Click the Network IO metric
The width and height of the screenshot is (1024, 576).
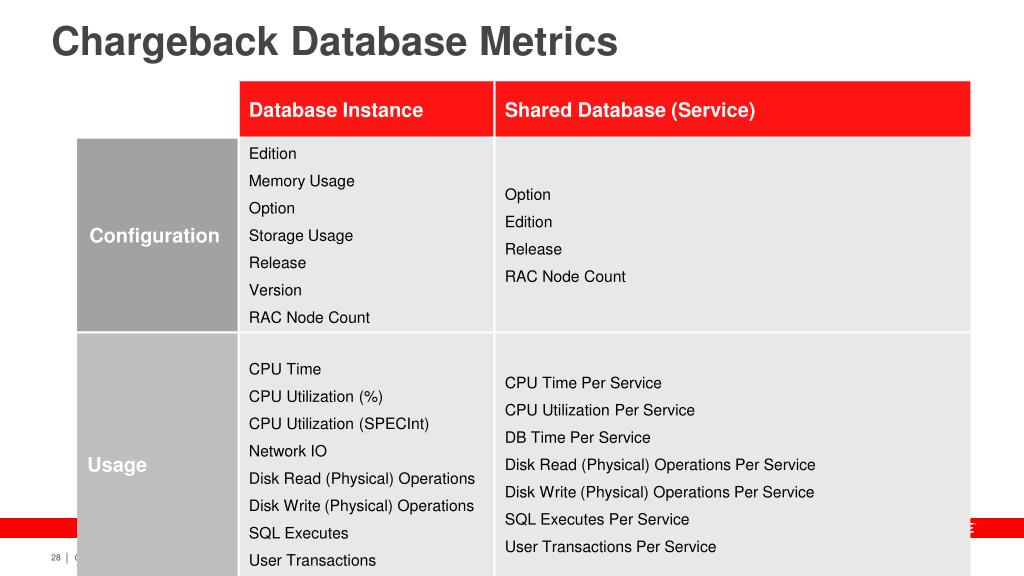287,451
